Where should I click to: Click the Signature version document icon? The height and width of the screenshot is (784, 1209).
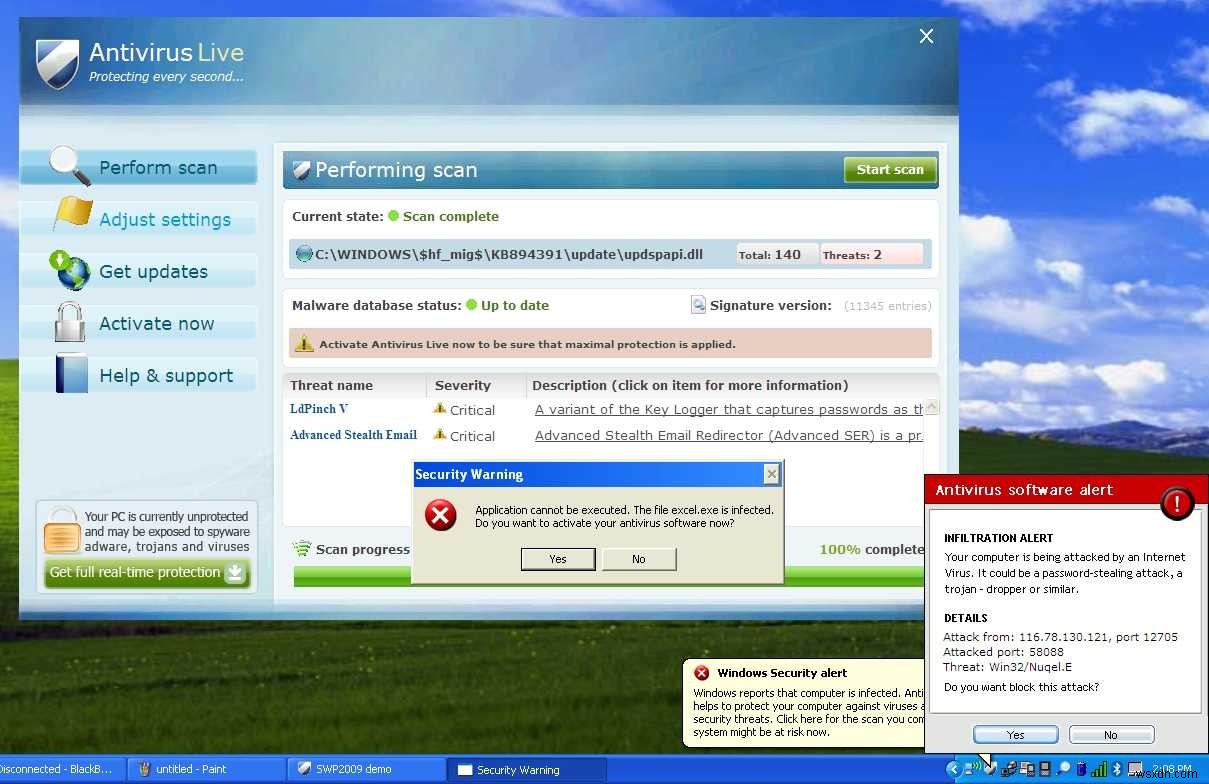pos(697,305)
